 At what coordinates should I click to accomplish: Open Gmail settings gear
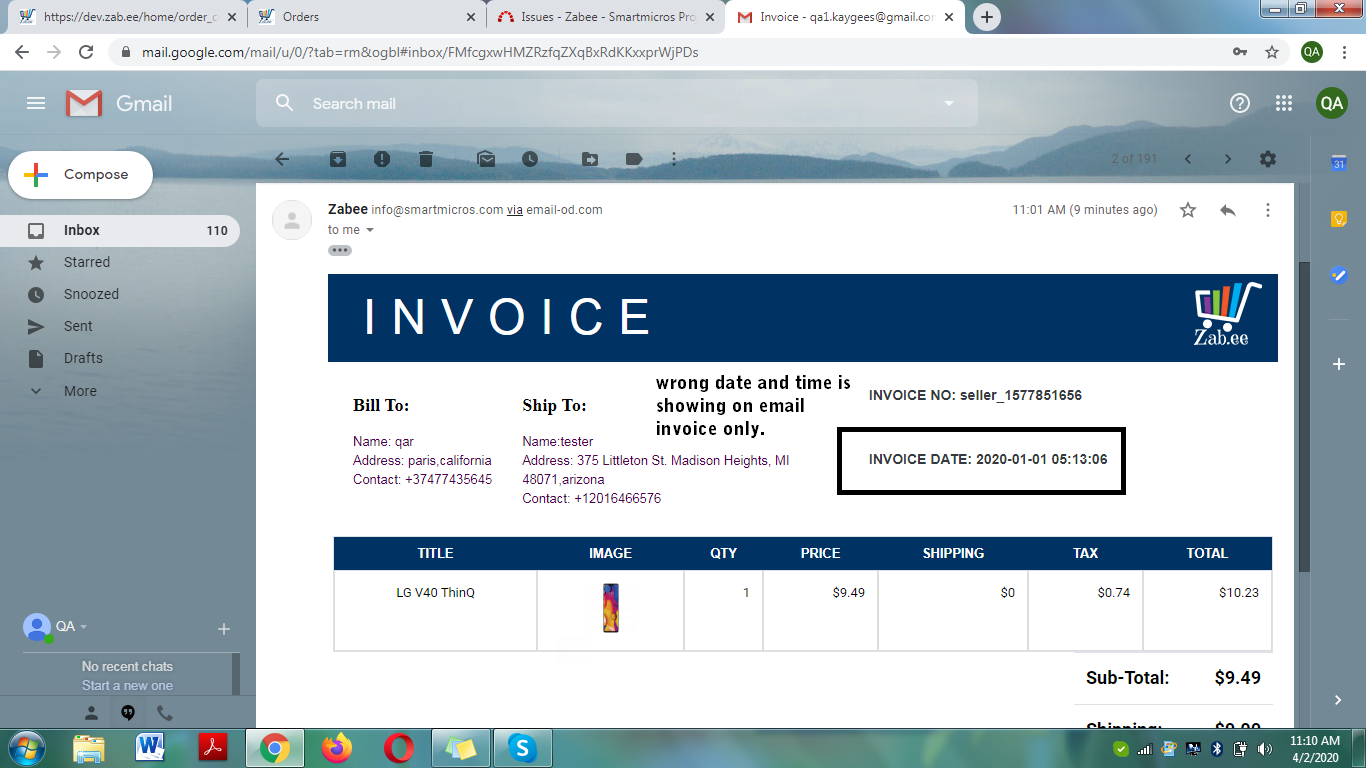pos(1268,159)
